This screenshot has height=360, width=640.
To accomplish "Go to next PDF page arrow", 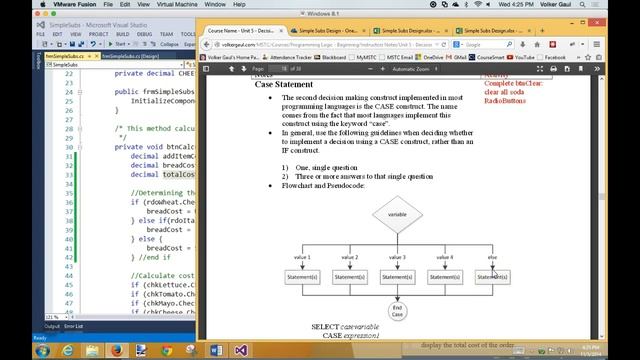I will tap(244, 69).
